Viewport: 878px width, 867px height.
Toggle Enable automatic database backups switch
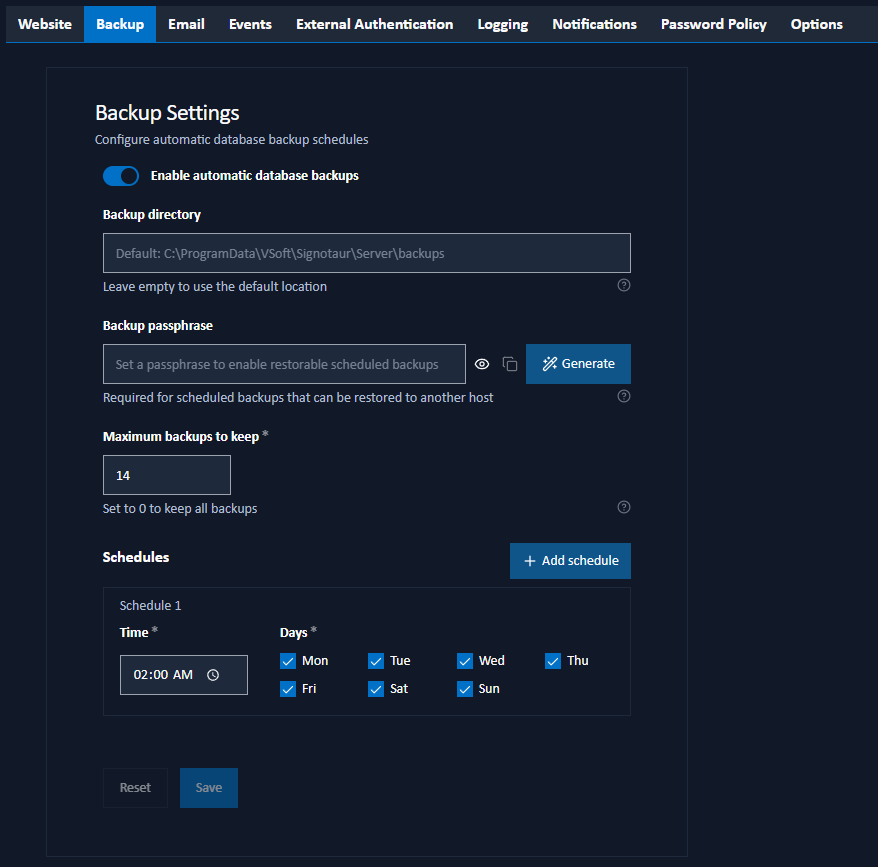(x=121, y=176)
